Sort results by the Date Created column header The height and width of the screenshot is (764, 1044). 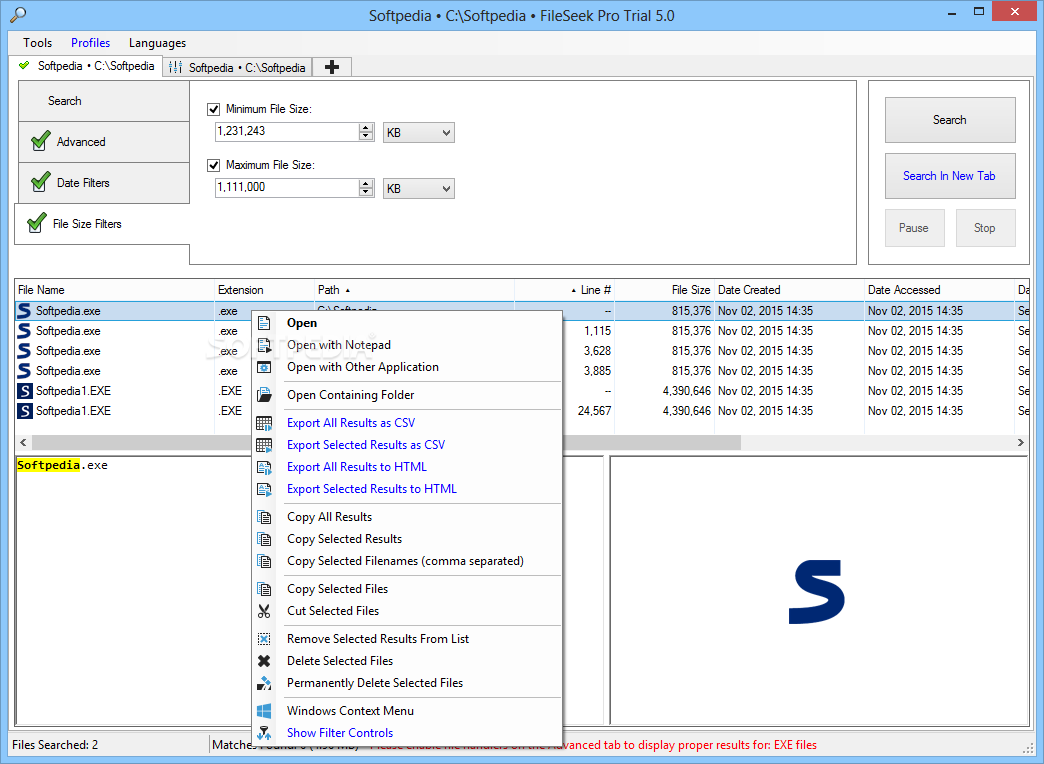[x=789, y=290]
